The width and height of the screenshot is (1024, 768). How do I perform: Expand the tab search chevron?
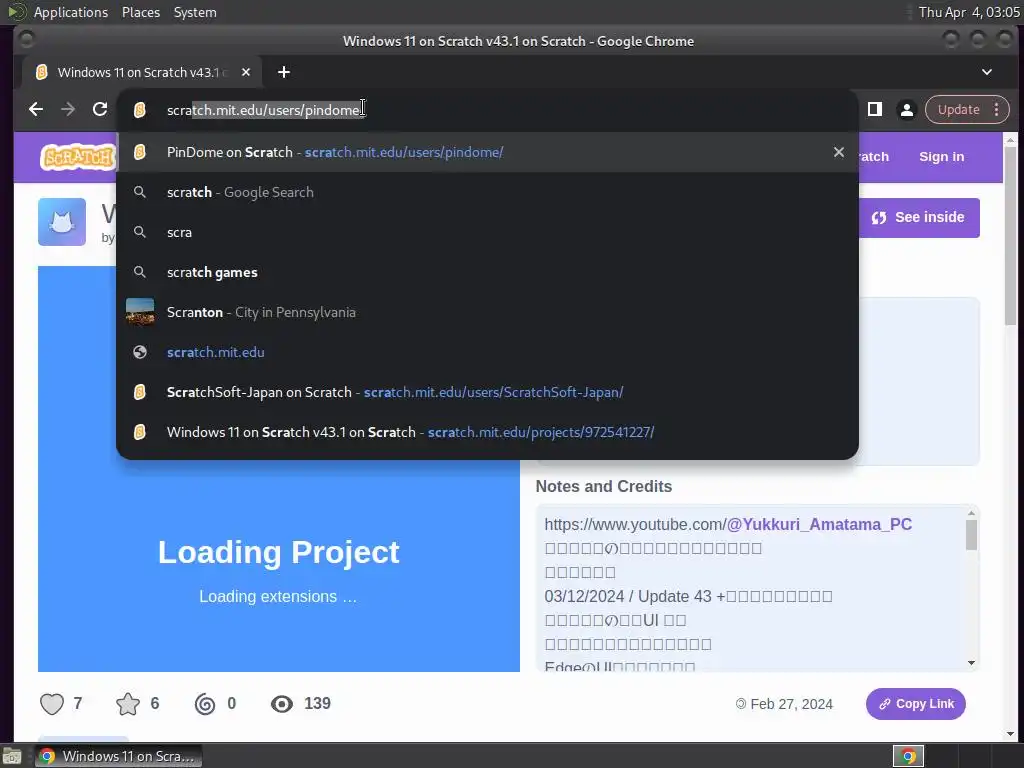(987, 72)
